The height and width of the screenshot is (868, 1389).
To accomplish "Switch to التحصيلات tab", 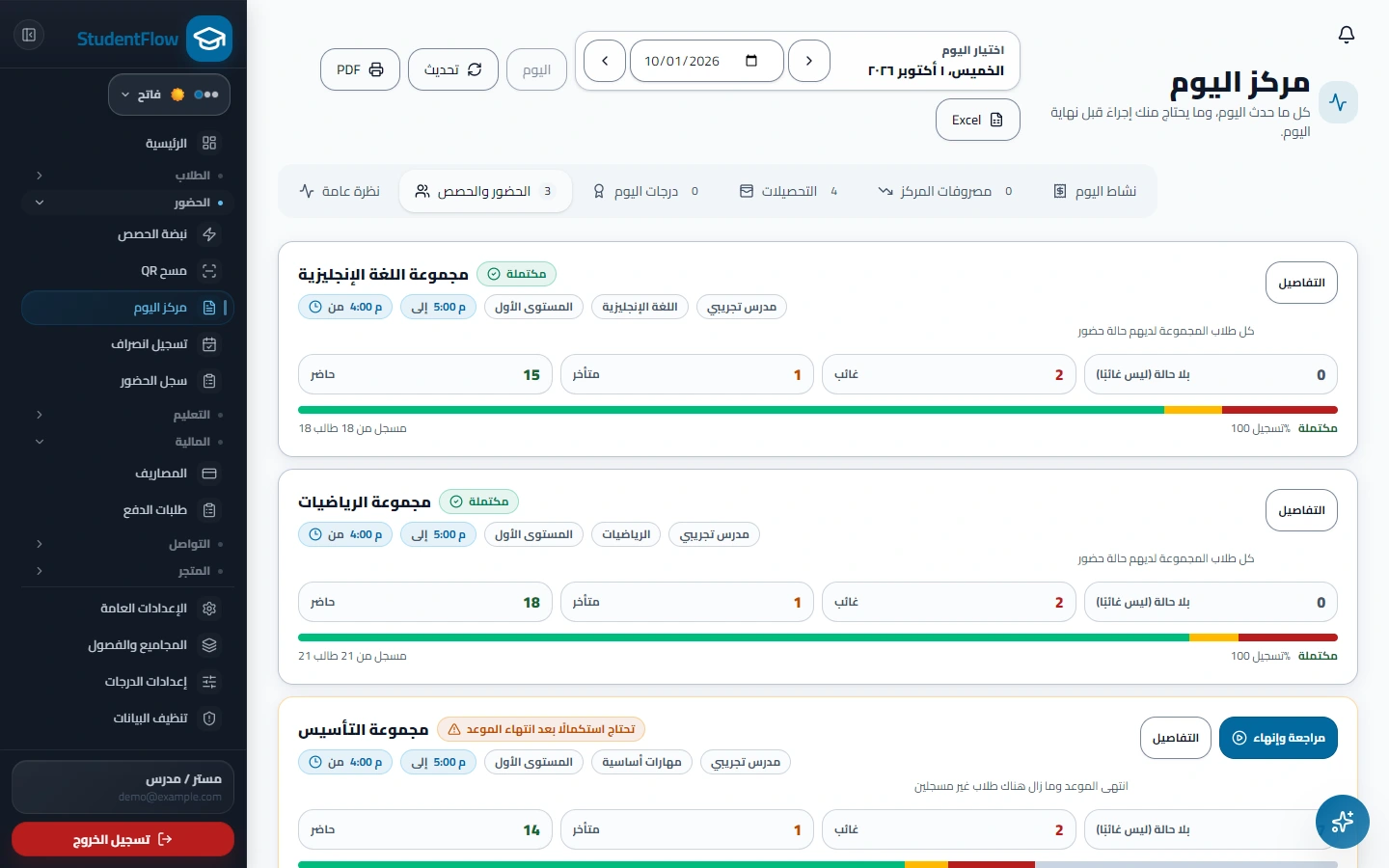I will (789, 191).
